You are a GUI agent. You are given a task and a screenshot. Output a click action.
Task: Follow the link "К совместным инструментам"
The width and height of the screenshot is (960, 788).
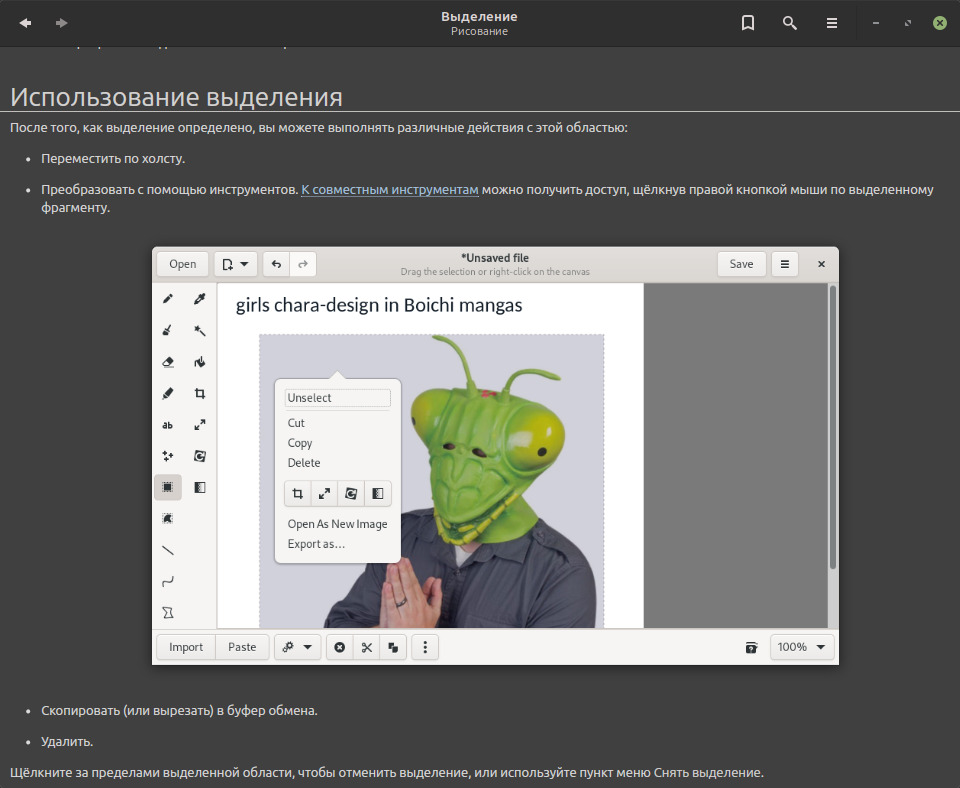pyautogui.click(x=390, y=190)
